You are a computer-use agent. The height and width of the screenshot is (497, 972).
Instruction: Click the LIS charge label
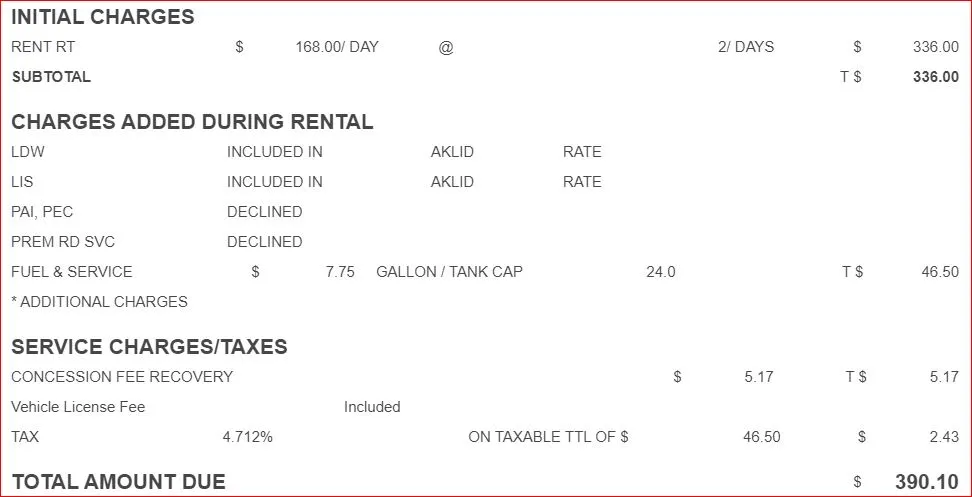pos(23,182)
